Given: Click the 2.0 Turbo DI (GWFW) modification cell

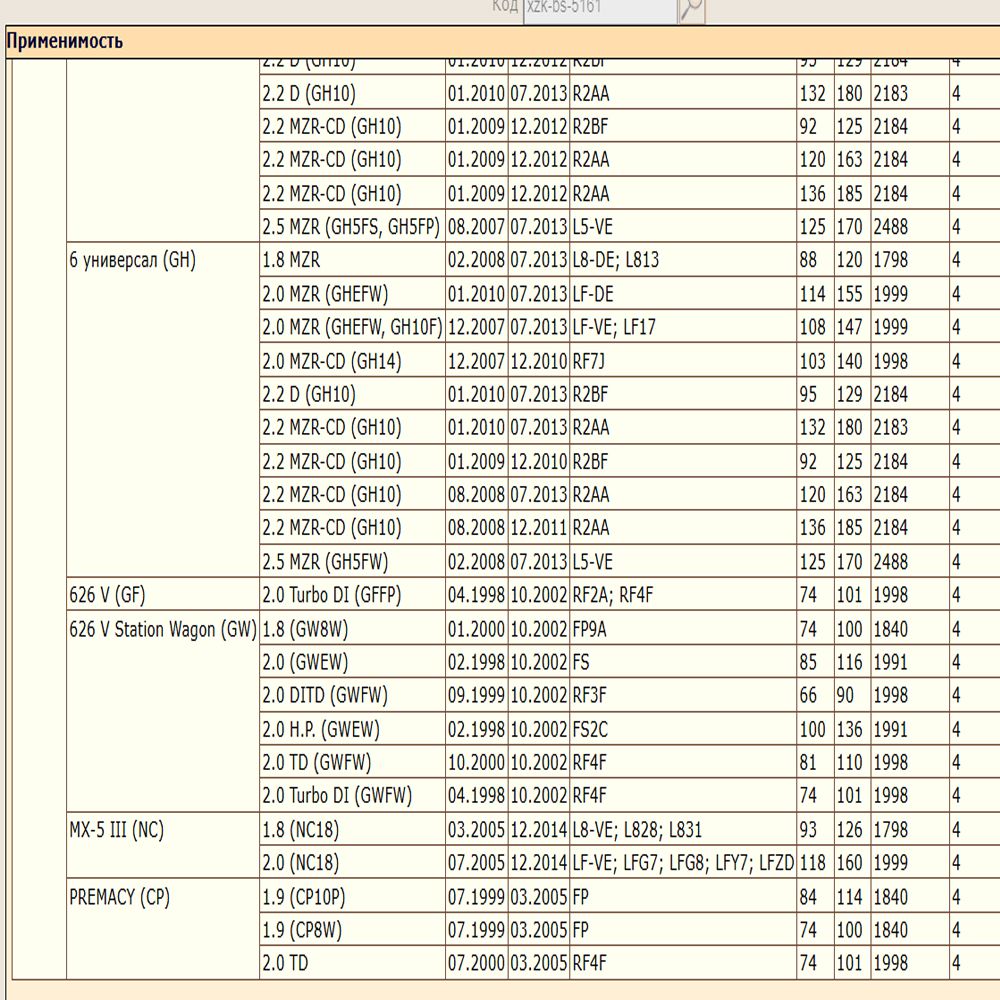Looking at the screenshot, I should pyautogui.click(x=352, y=795).
